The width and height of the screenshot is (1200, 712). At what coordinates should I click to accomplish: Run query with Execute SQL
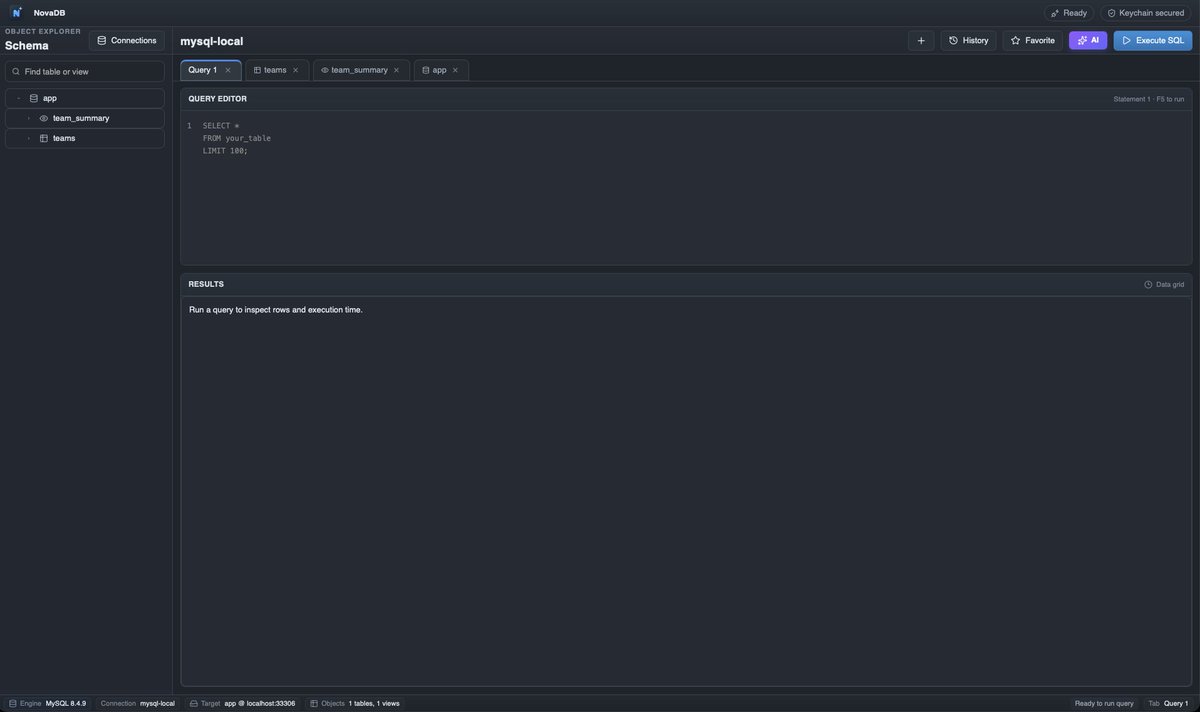click(1153, 40)
